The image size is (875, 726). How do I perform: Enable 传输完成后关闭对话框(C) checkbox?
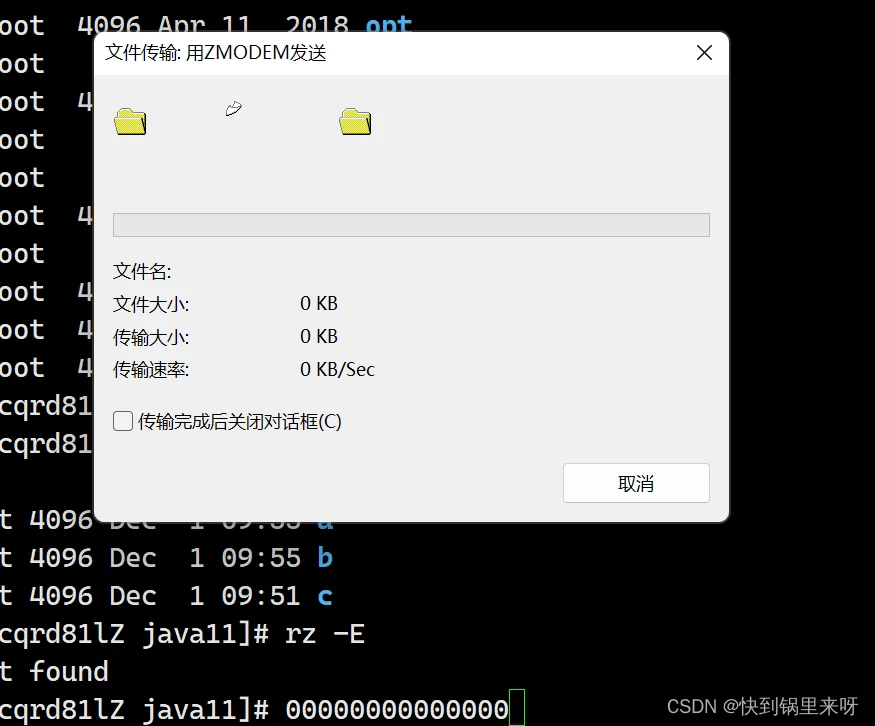click(123, 421)
